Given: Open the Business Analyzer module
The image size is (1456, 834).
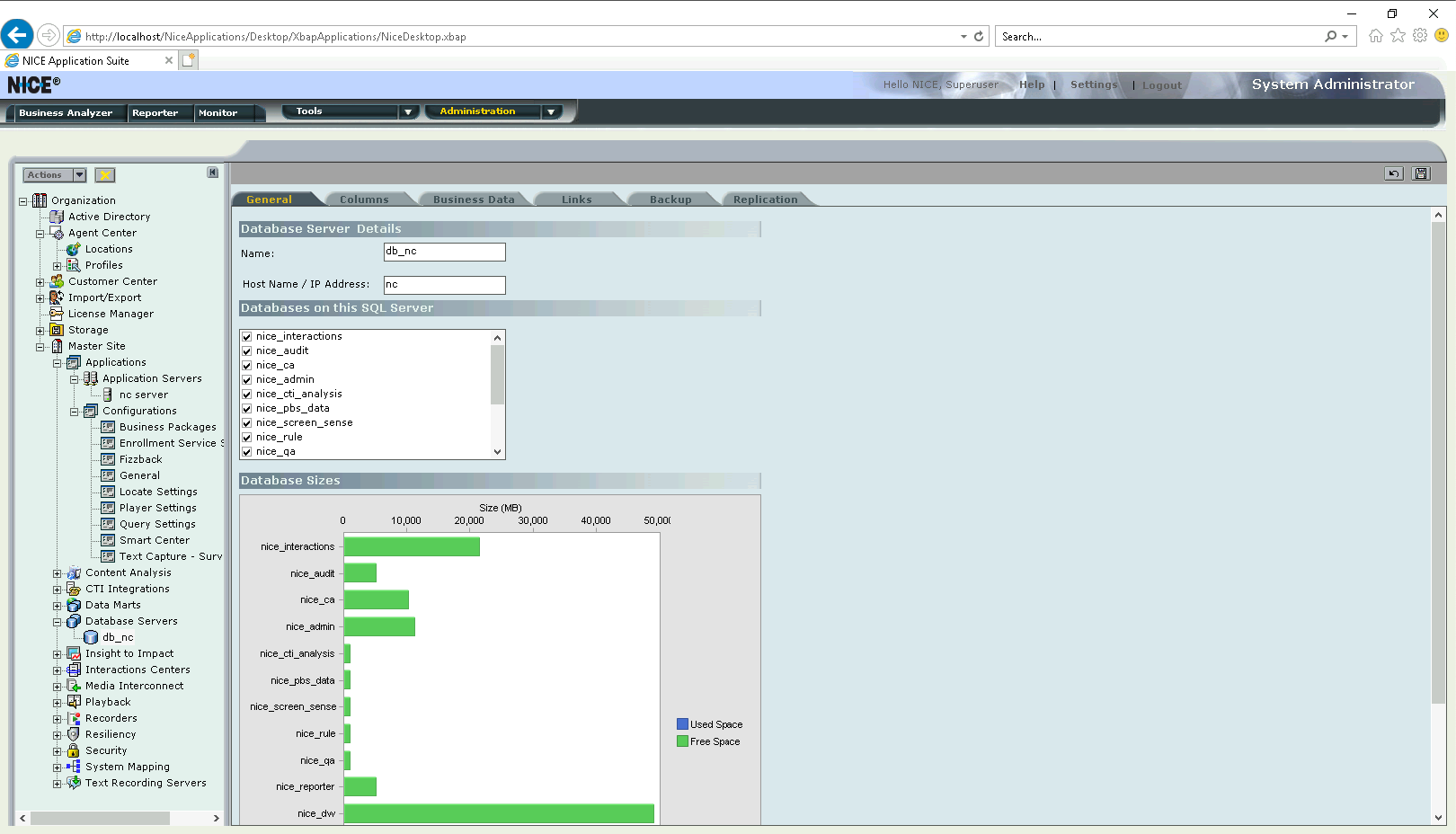Looking at the screenshot, I should coord(66,113).
